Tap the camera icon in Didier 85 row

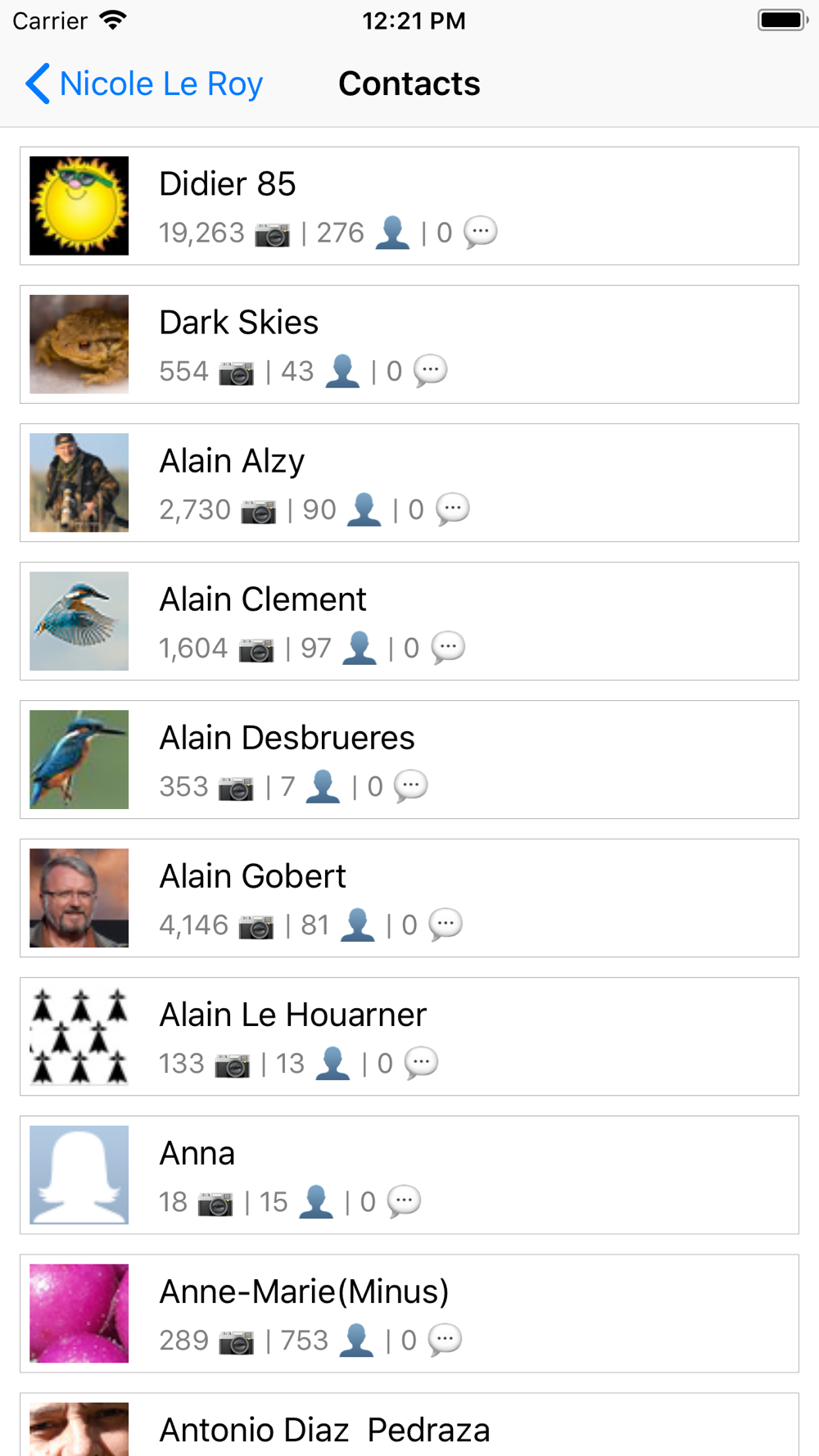(272, 235)
